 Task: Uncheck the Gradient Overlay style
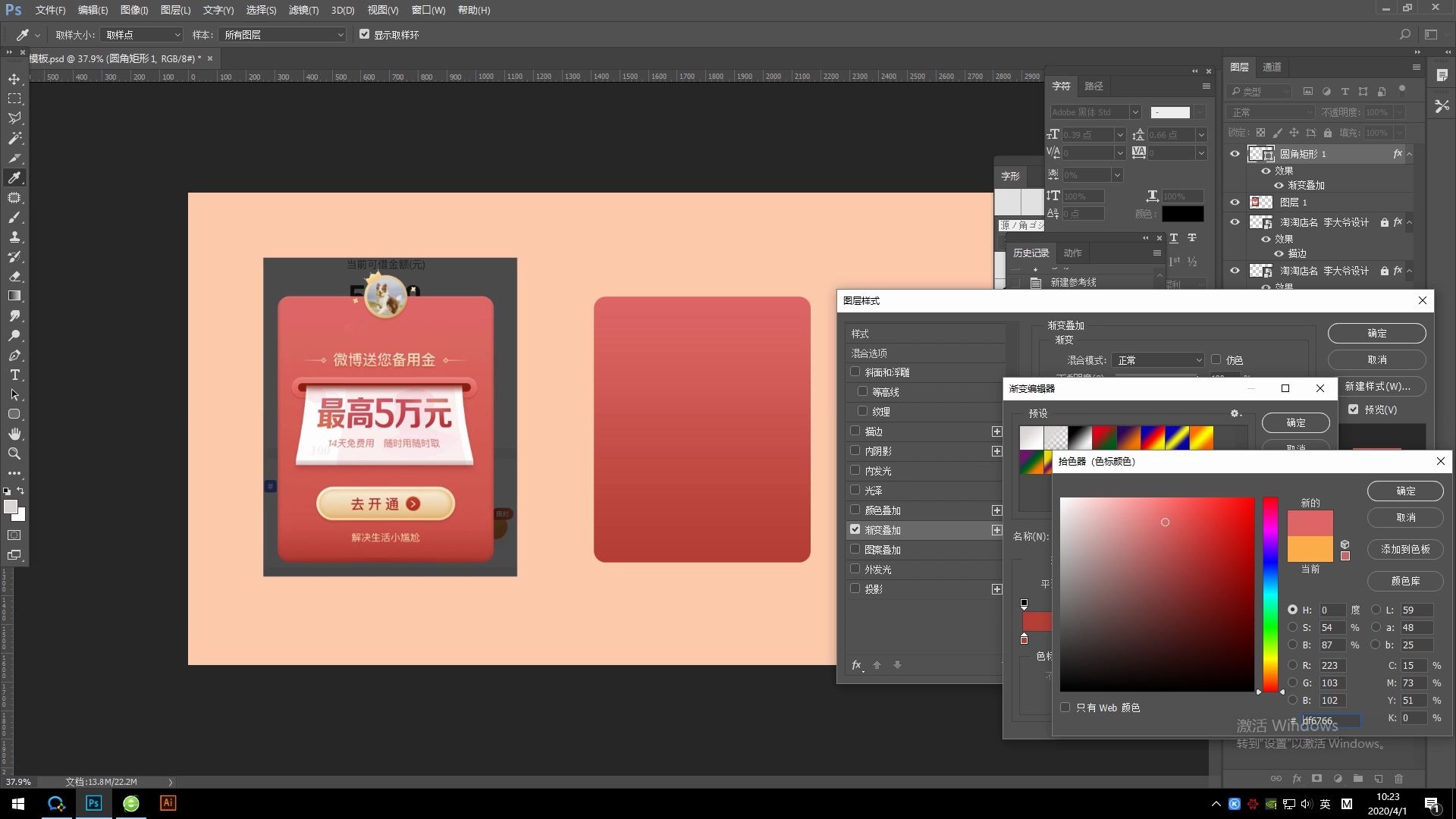[x=855, y=529]
